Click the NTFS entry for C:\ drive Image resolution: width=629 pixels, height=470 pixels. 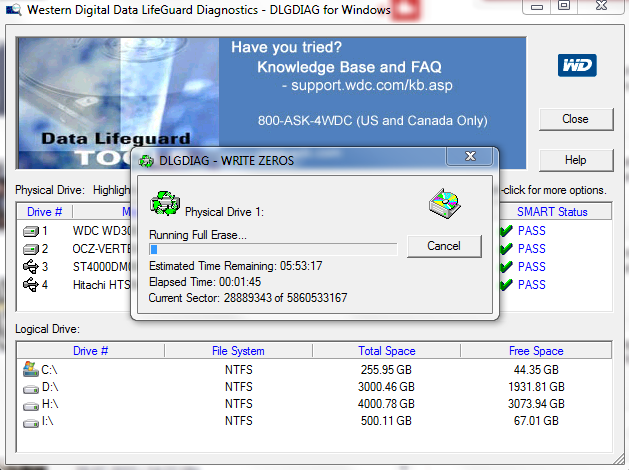tap(239, 370)
